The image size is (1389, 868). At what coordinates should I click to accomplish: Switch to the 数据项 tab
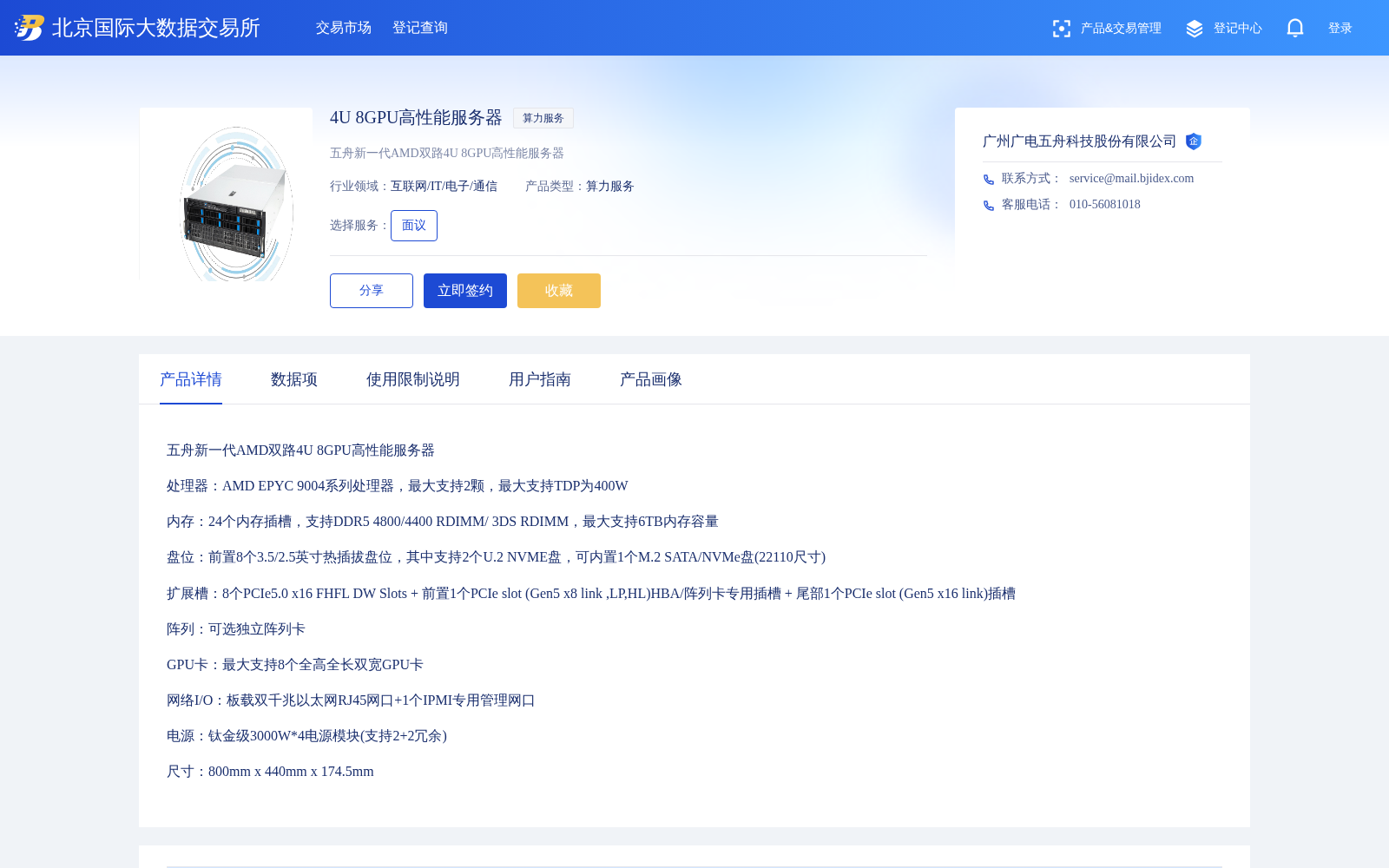point(294,379)
